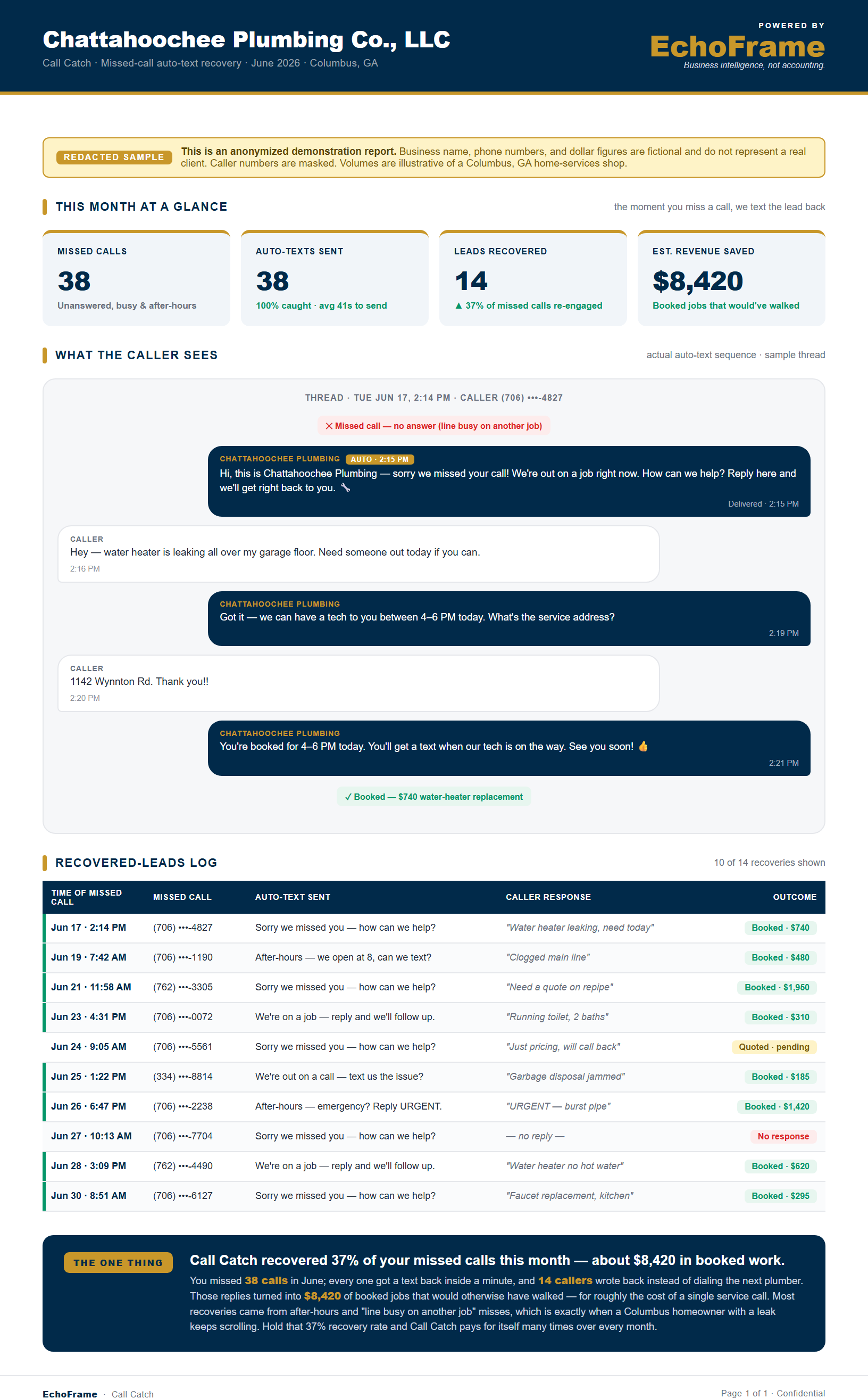Screen dimensions: 868x1398
Task: Click the Auto-Text Sent column header
Action: (x=293, y=897)
